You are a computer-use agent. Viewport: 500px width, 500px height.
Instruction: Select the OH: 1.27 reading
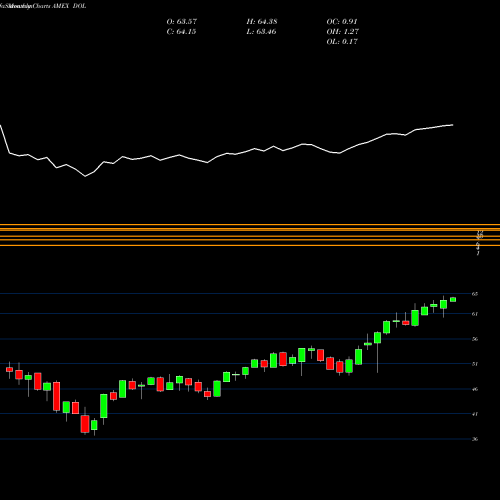[x=343, y=32]
